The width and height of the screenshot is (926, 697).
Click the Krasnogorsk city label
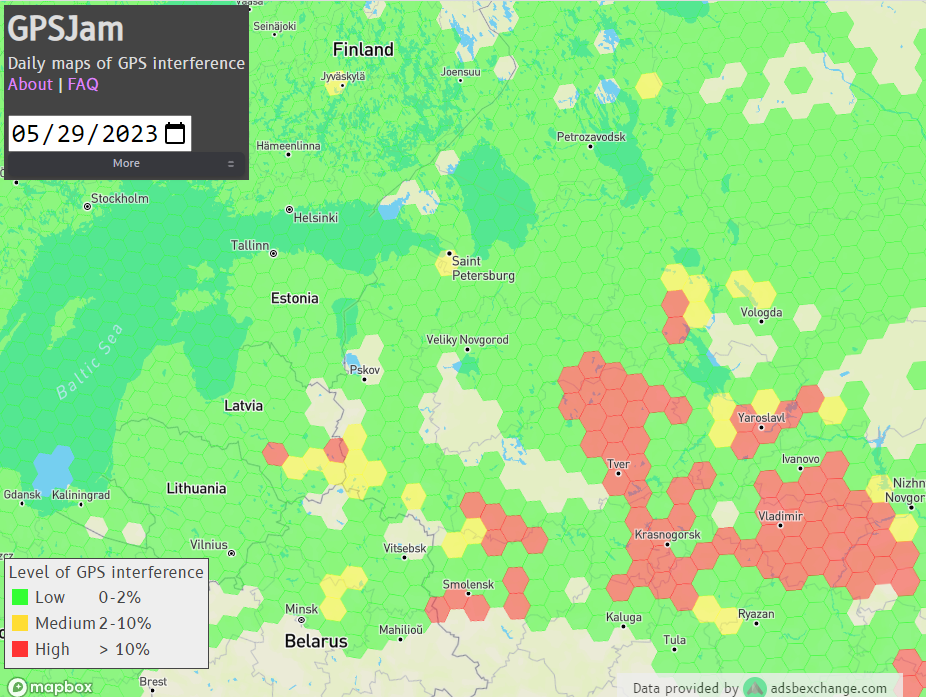point(667,535)
